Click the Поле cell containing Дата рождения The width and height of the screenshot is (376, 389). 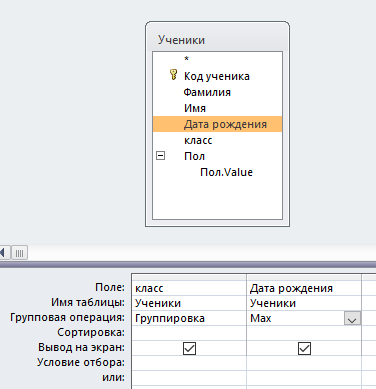(304, 288)
